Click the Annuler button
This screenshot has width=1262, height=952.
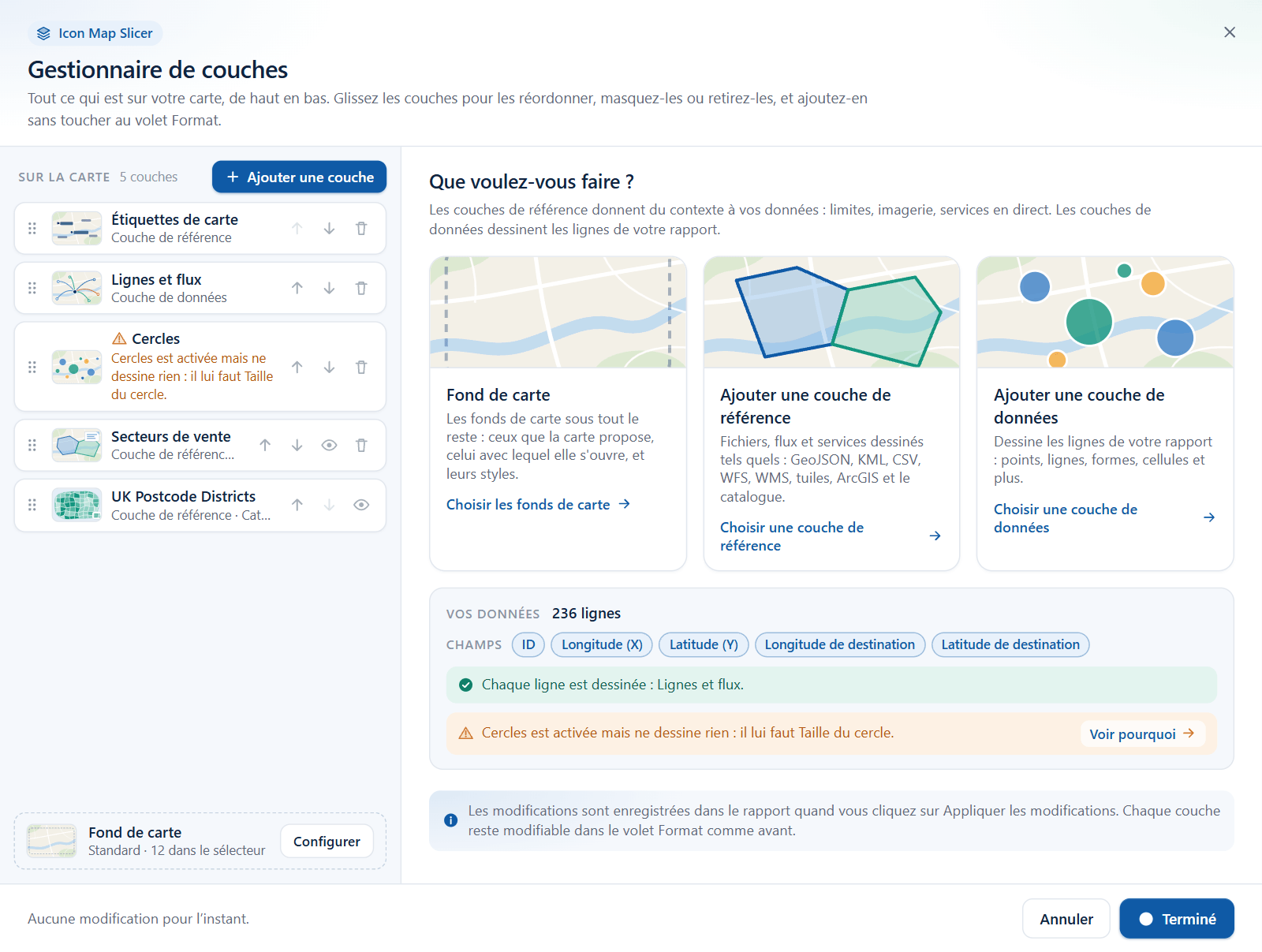pyautogui.click(x=1066, y=919)
